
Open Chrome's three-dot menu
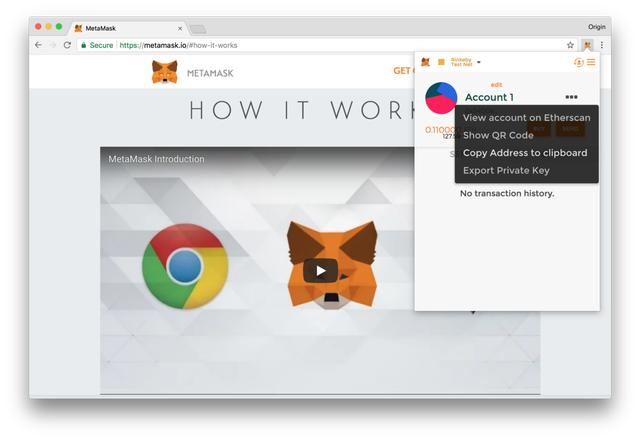pos(602,45)
